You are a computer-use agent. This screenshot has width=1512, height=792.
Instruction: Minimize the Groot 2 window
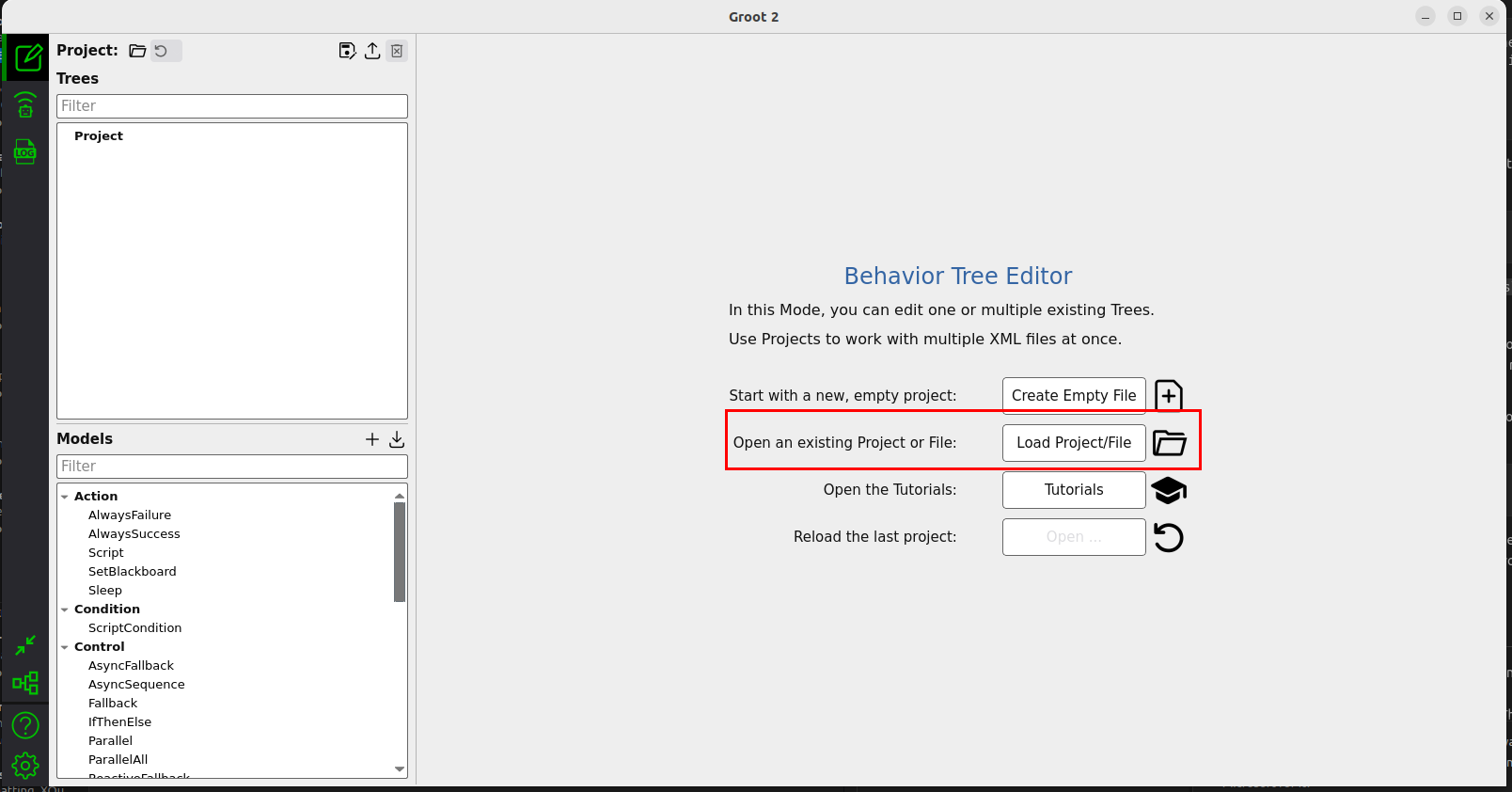click(x=1425, y=16)
